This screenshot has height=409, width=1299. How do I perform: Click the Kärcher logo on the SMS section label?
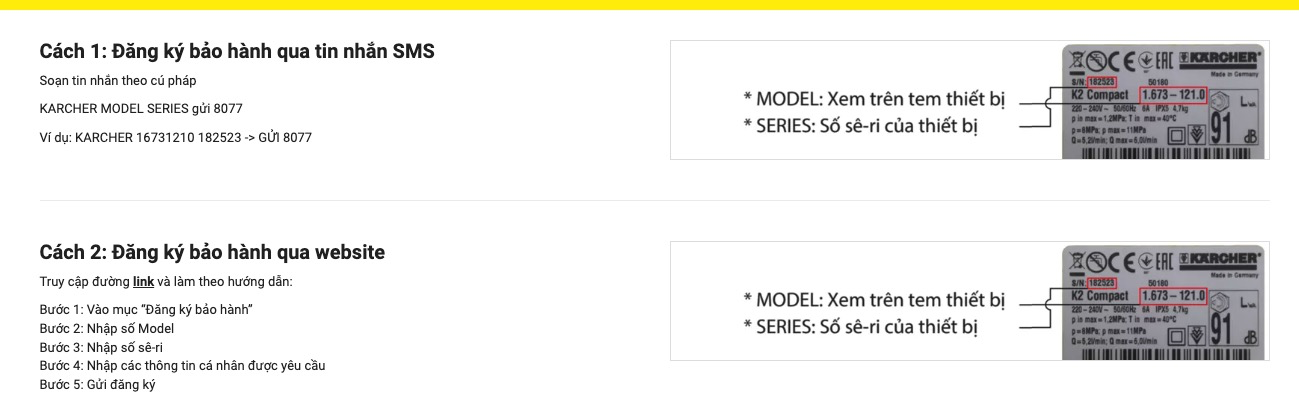1221,58
